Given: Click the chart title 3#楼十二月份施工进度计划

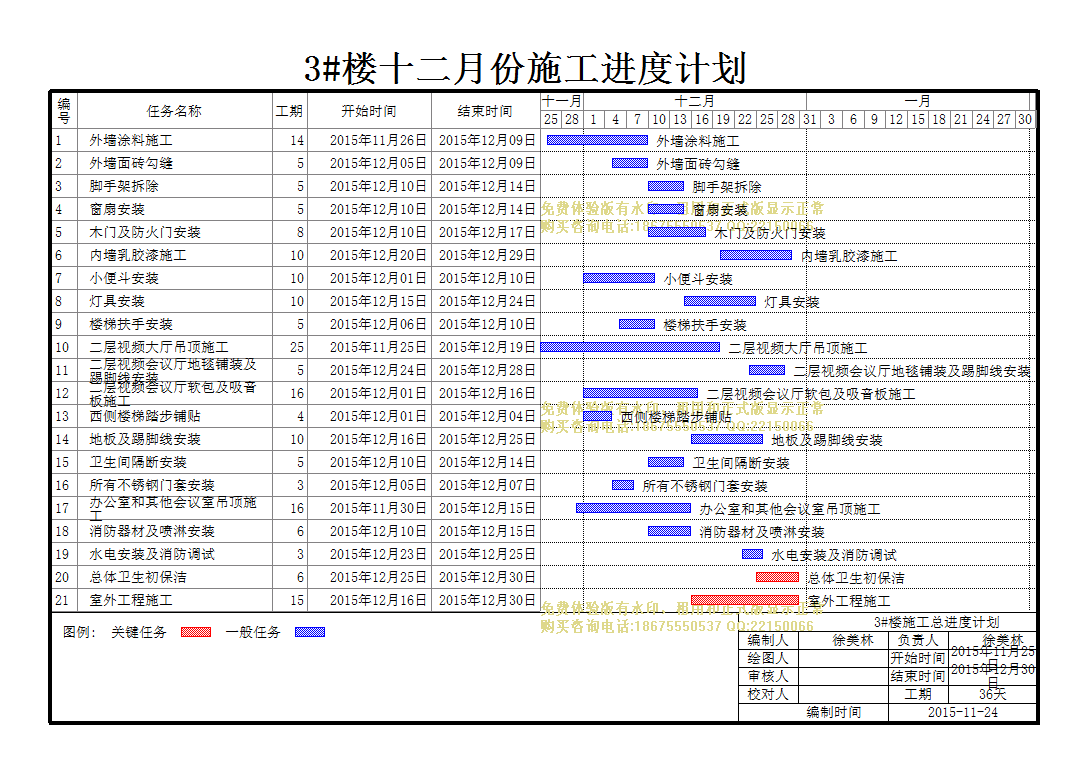Looking at the screenshot, I should pyautogui.click(x=525, y=68).
